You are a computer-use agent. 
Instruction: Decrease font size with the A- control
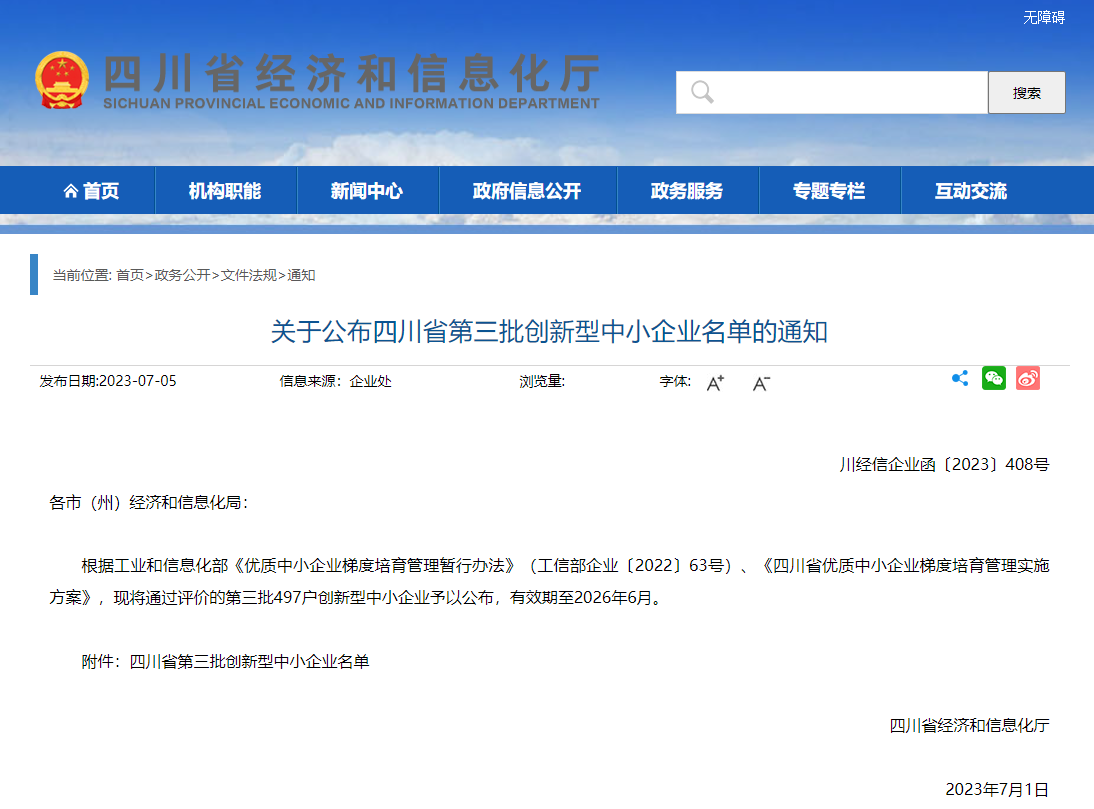[759, 384]
